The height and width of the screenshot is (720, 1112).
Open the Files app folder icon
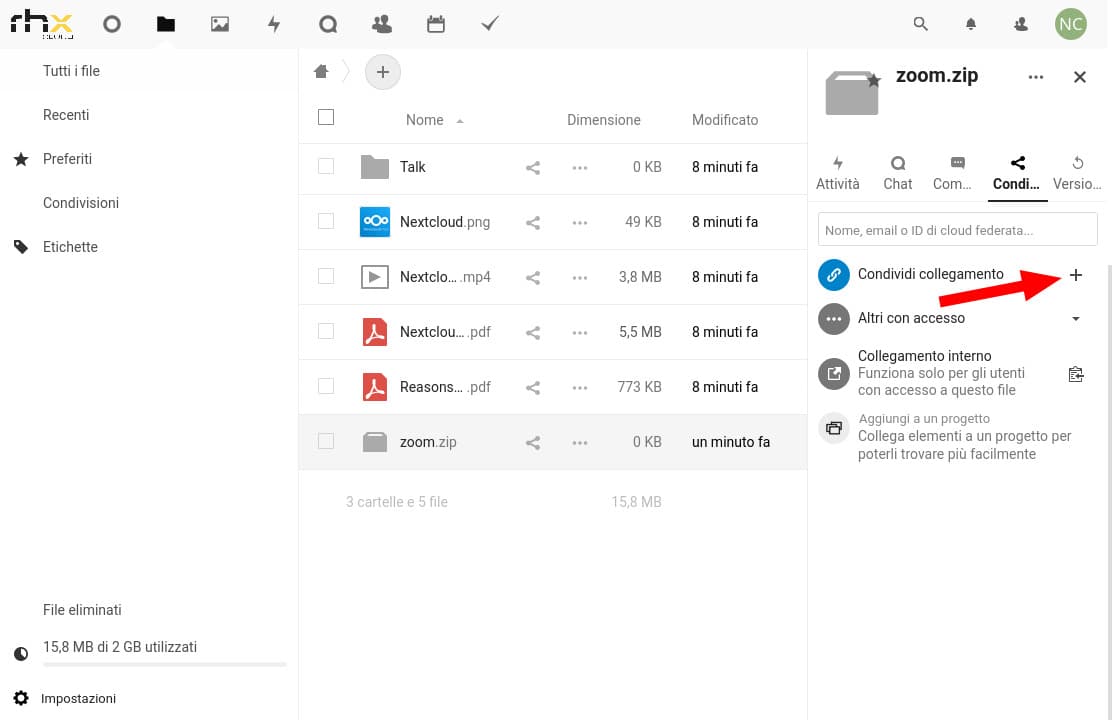point(166,24)
